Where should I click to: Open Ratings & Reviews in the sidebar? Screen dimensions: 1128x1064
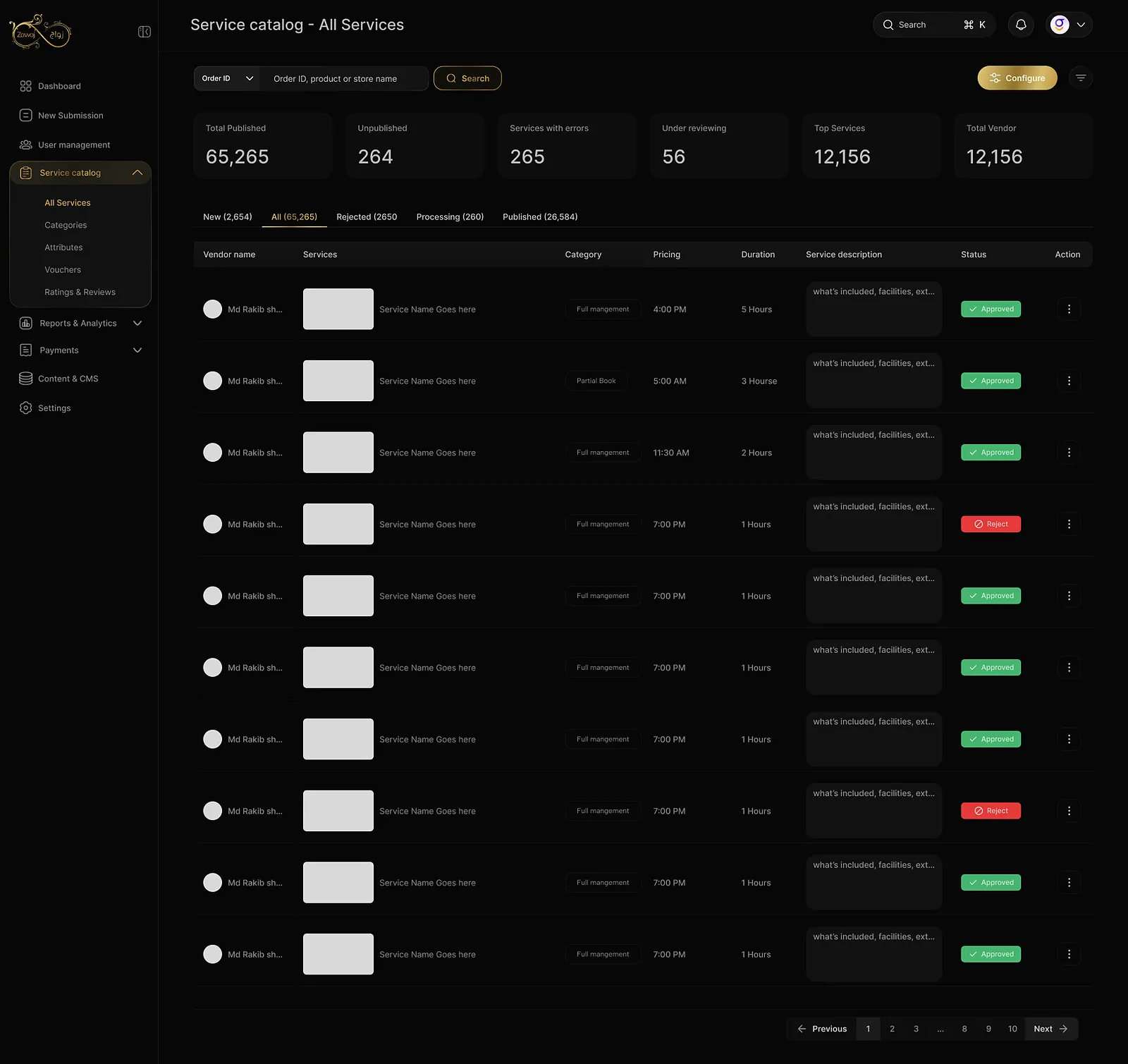[x=80, y=292]
